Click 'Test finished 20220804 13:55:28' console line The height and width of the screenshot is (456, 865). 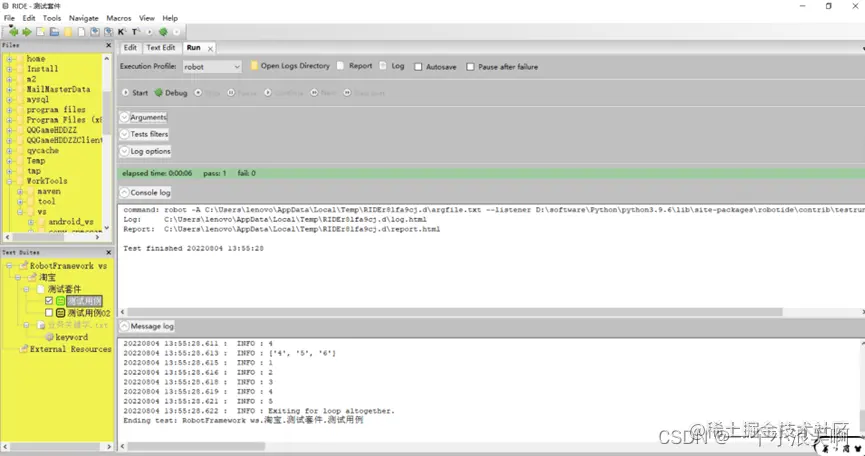pos(194,249)
